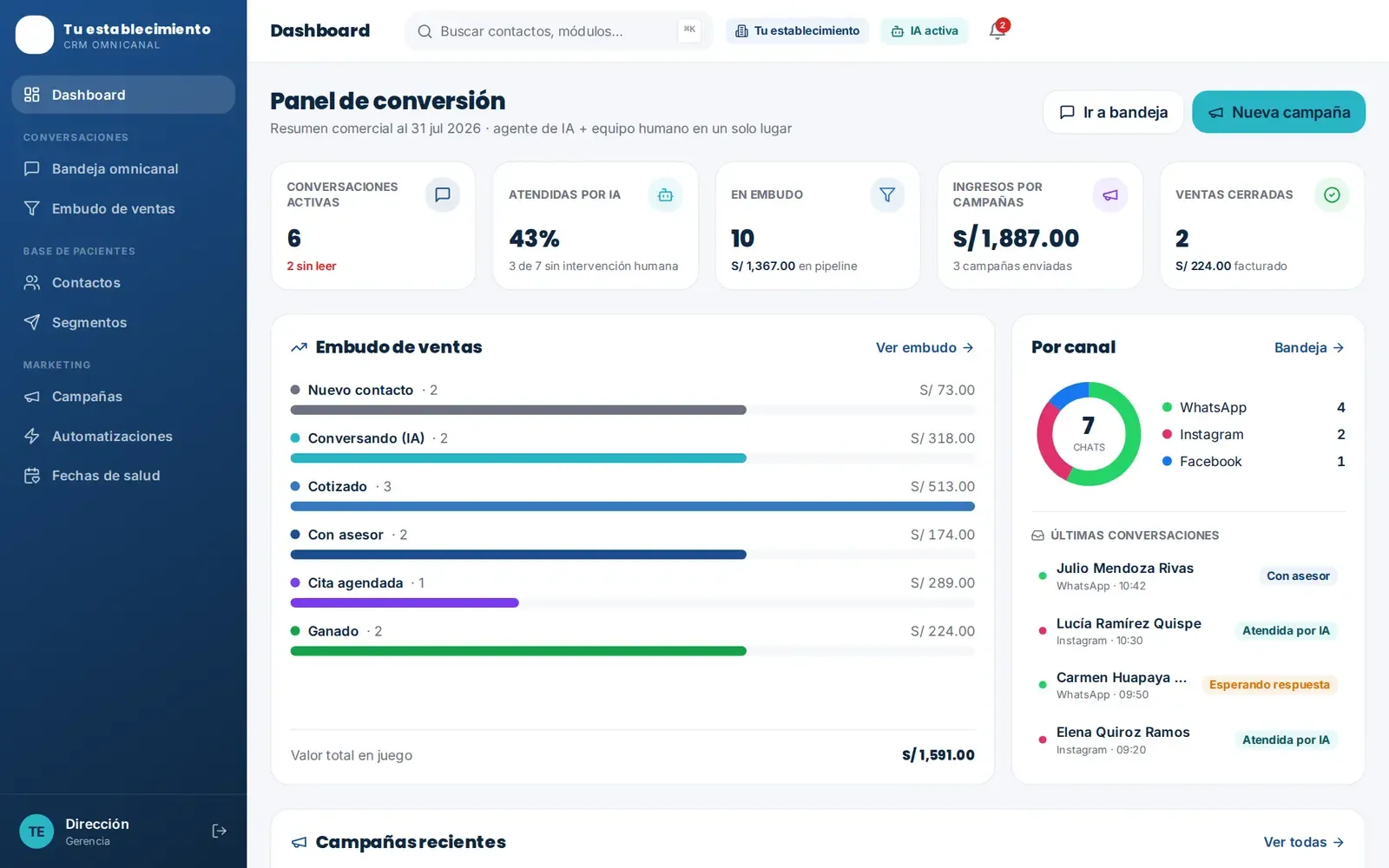Open Elena Quiroz Ramos conversation
This screenshot has height=868, width=1389.
coord(1188,740)
